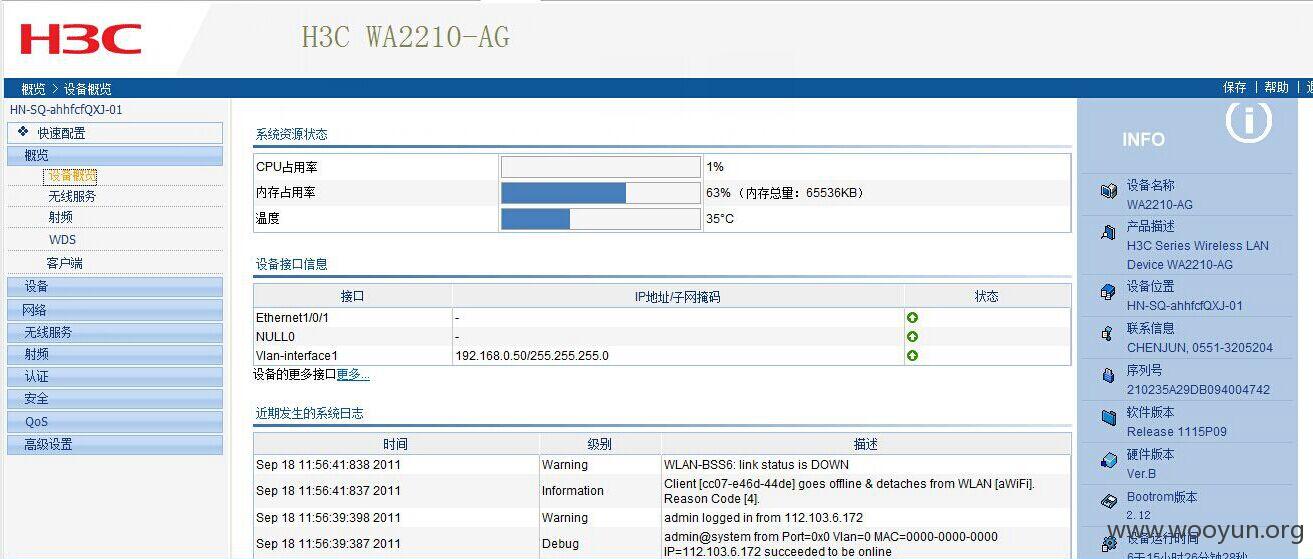Click the 级别 log column header
Image resolution: width=1313 pixels, height=559 pixels.
click(x=600, y=445)
